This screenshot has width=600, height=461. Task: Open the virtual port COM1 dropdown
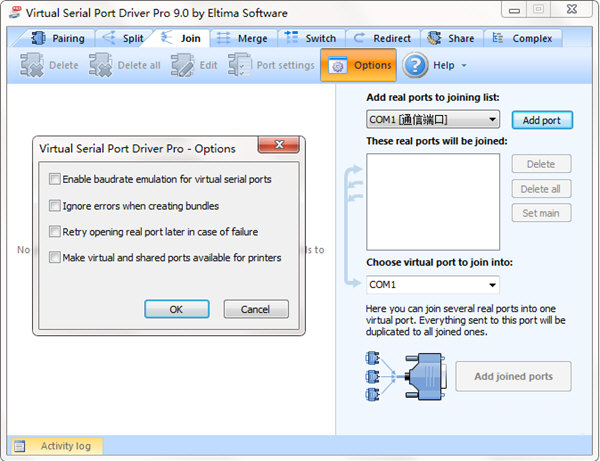click(433, 285)
